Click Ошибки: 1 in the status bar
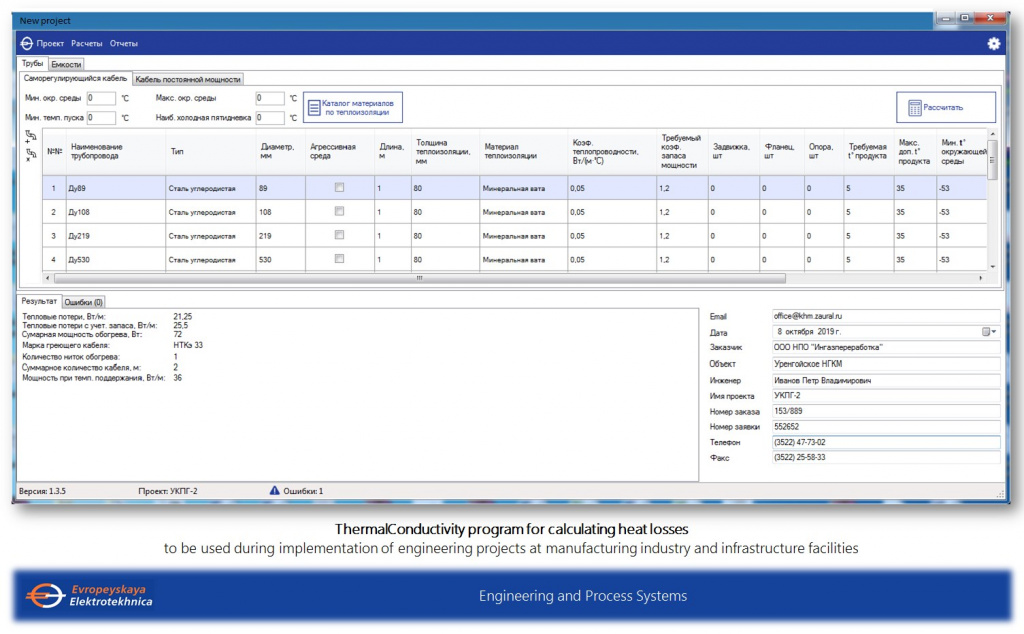The width and height of the screenshot is (1024, 634). click(303, 491)
